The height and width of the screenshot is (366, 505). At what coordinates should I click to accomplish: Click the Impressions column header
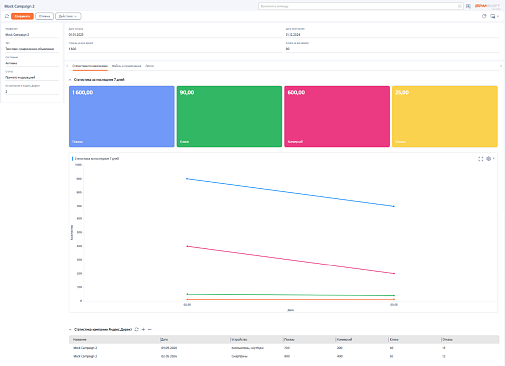coord(289,340)
